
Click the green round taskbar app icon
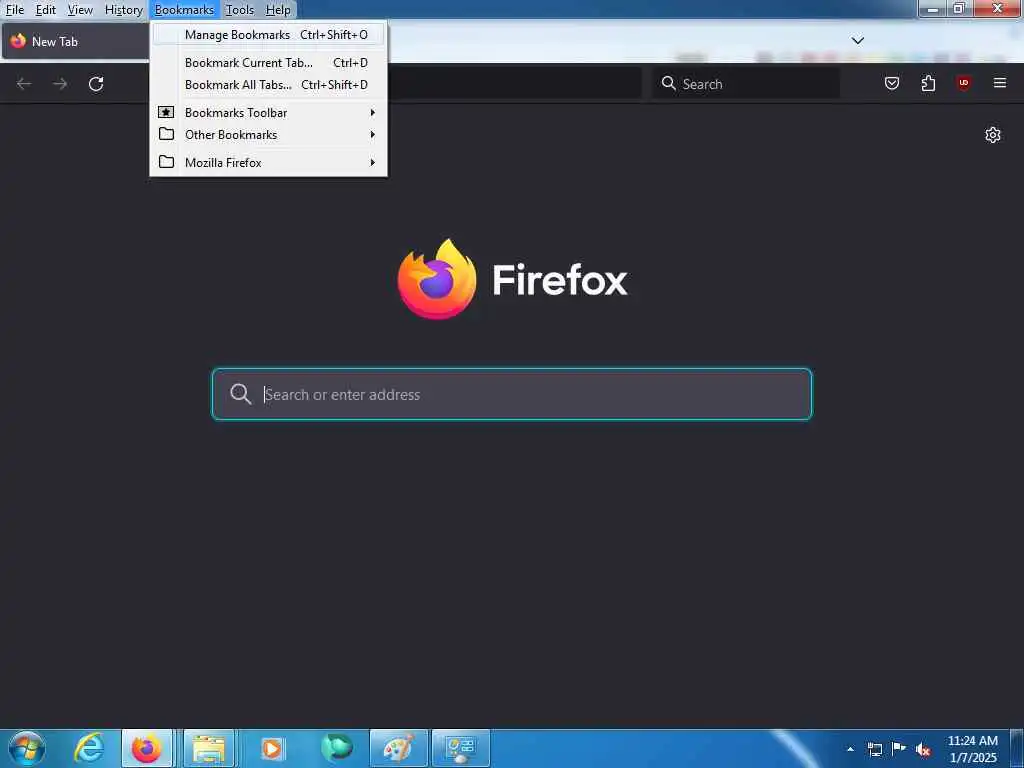(336, 748)
